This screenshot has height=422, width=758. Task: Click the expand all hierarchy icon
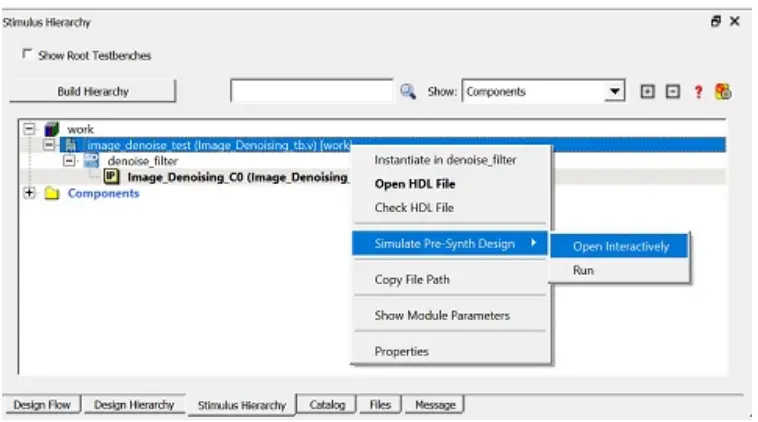(x=647, y=91)
